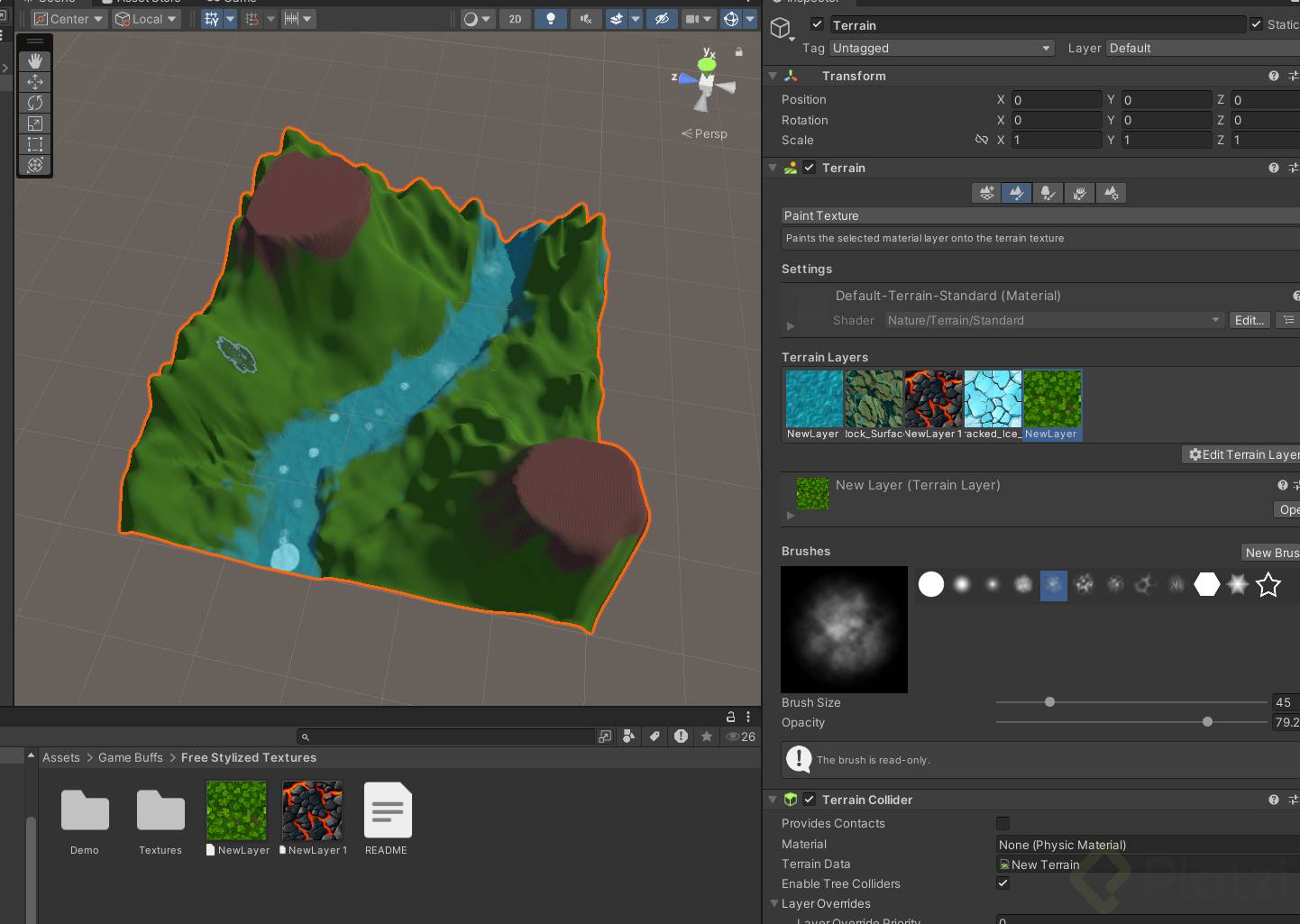The image size is (1300, 924).
Task: Choose the Paint Trees terrain tool
Action: pyautogui.click(x=1047, y=193)
